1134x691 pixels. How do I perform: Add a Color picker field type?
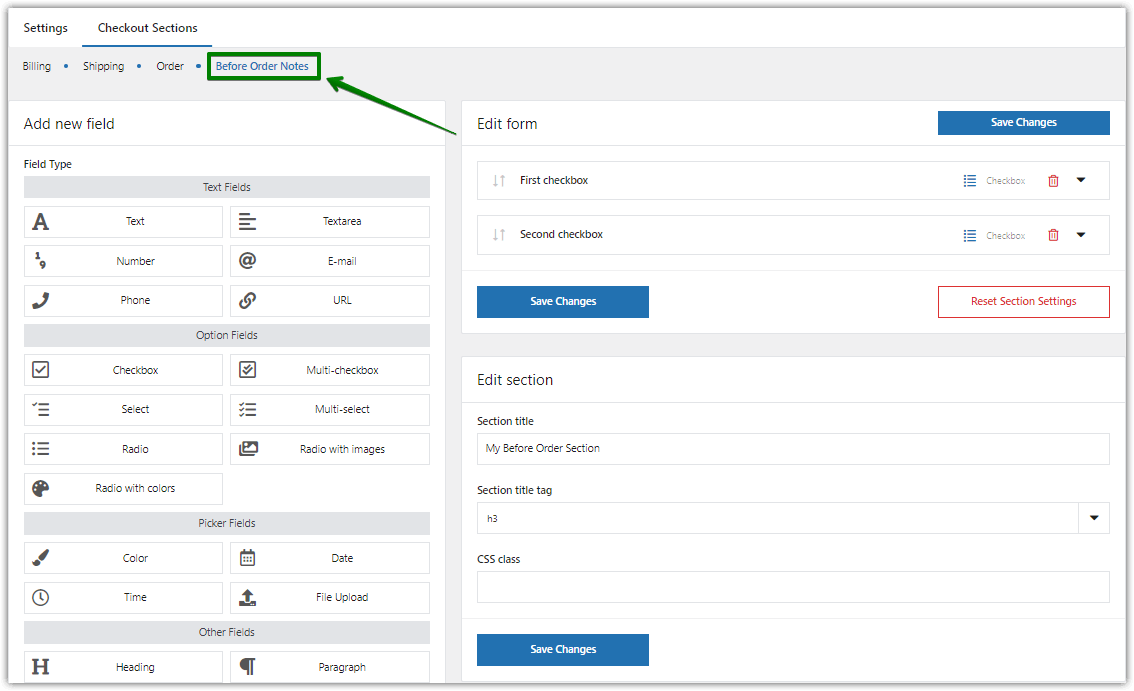point(123,558)
